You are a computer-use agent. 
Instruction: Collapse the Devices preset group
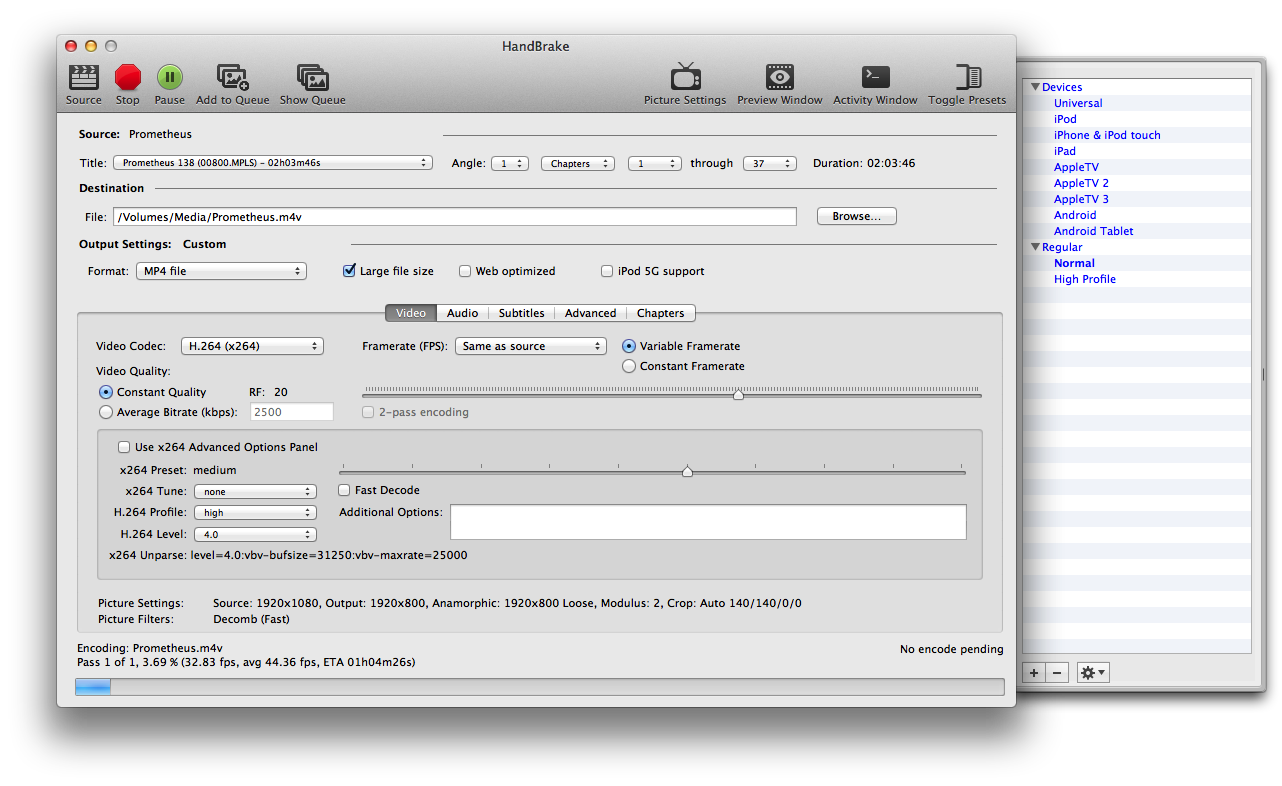pyautogui.click(x=1035, y=87)
